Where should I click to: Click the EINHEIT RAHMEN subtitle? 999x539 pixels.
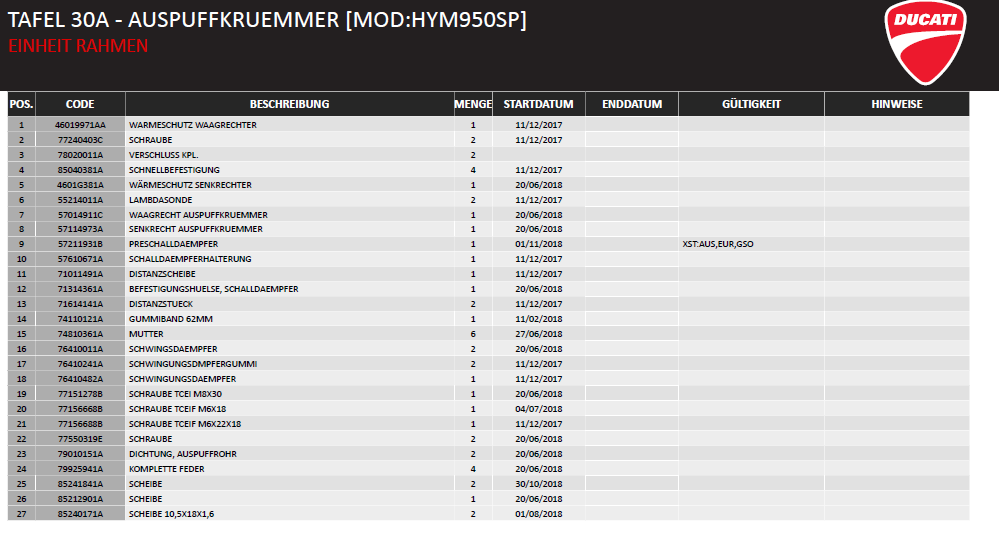tap(78, 46)
